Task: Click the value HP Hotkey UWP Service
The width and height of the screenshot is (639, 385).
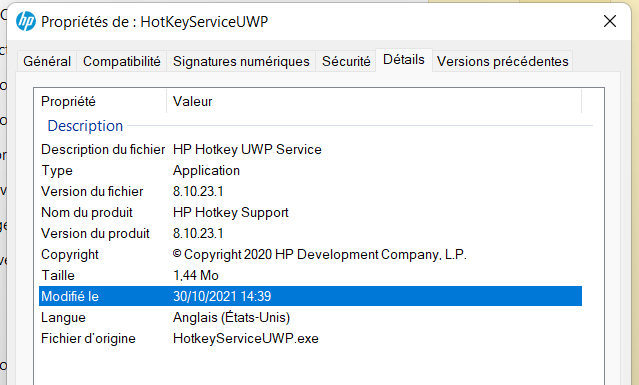Action: [x=247, y=150]
